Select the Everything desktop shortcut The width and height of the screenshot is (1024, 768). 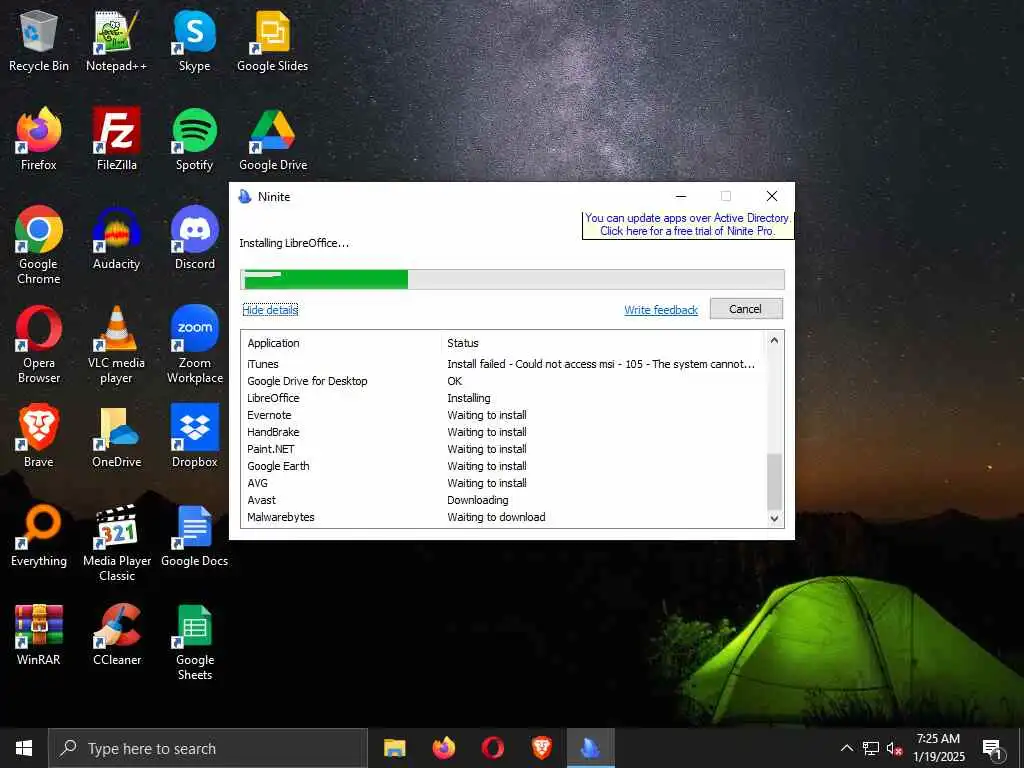[x=39, y=536]
